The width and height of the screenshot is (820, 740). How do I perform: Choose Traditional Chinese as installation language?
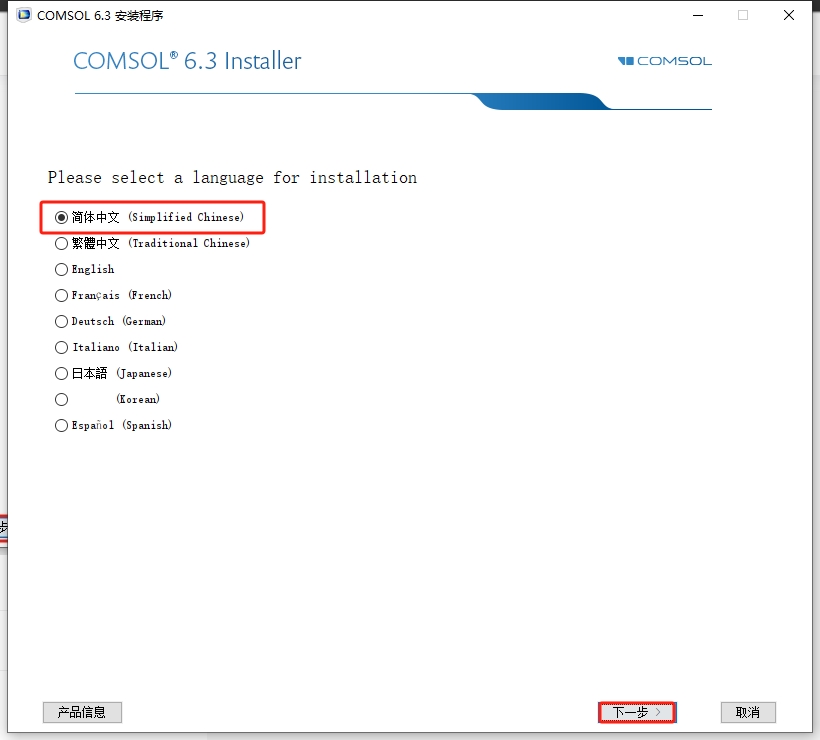(61, 243)
